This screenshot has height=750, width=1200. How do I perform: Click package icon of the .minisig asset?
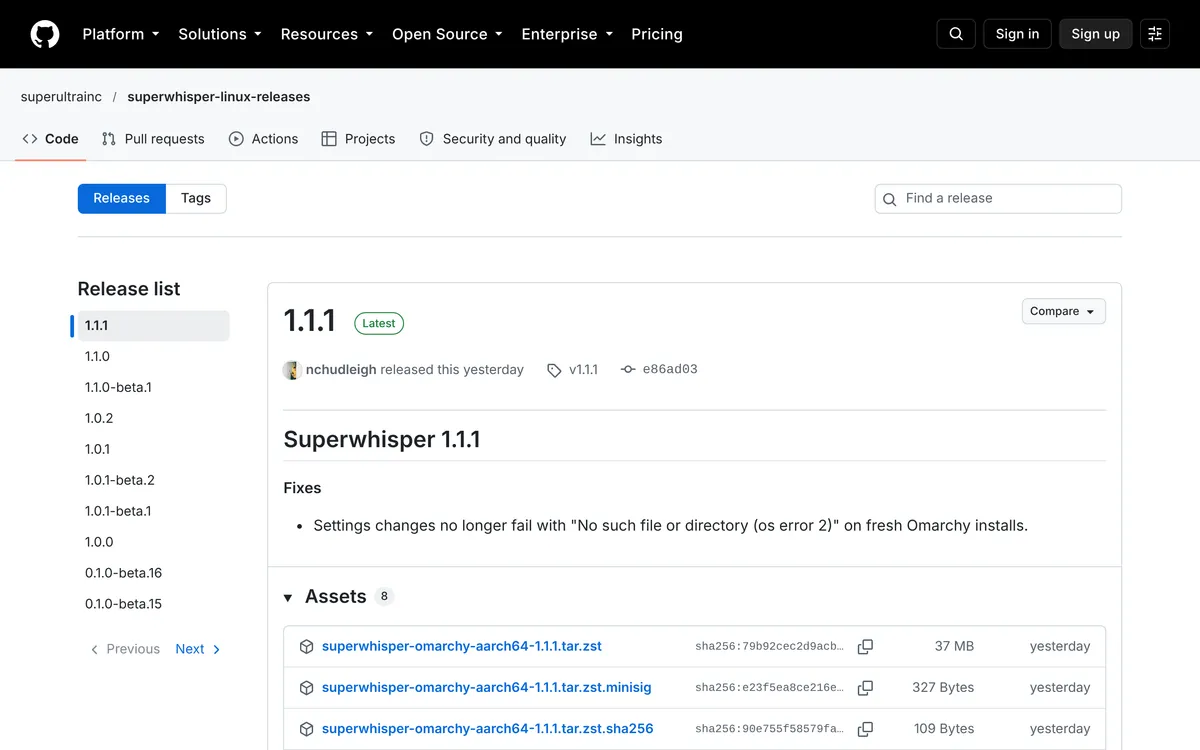(307, 688)
